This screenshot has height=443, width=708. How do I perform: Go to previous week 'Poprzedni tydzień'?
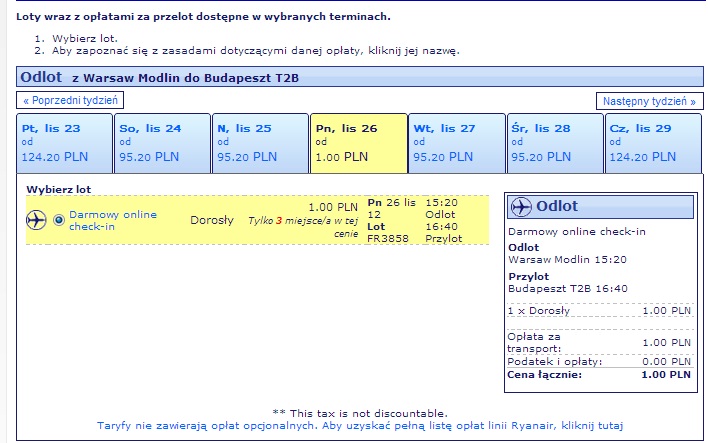(70, 100)
